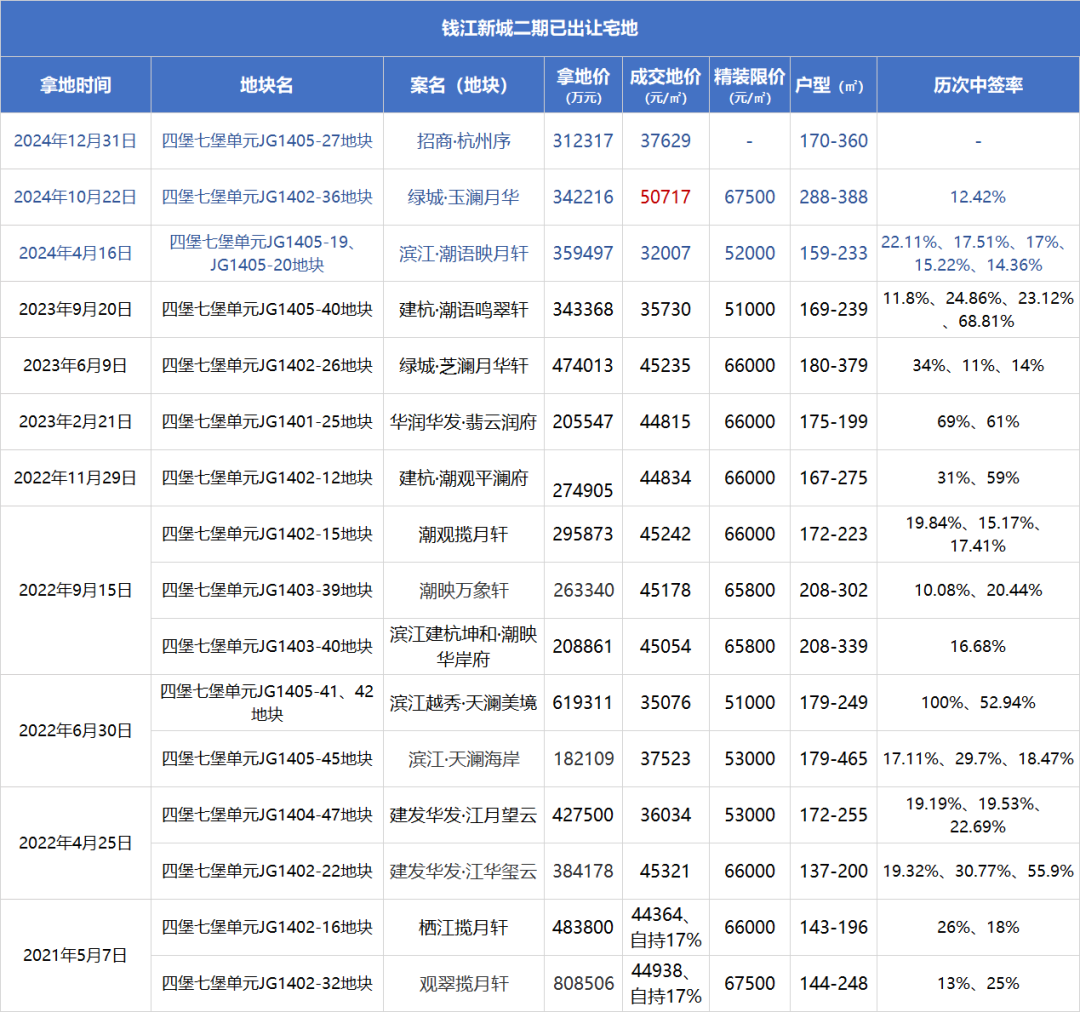Click the land price 619311
This screenshot has width=1080, height=1012.
pyautogui.click(x=583, y=703)
